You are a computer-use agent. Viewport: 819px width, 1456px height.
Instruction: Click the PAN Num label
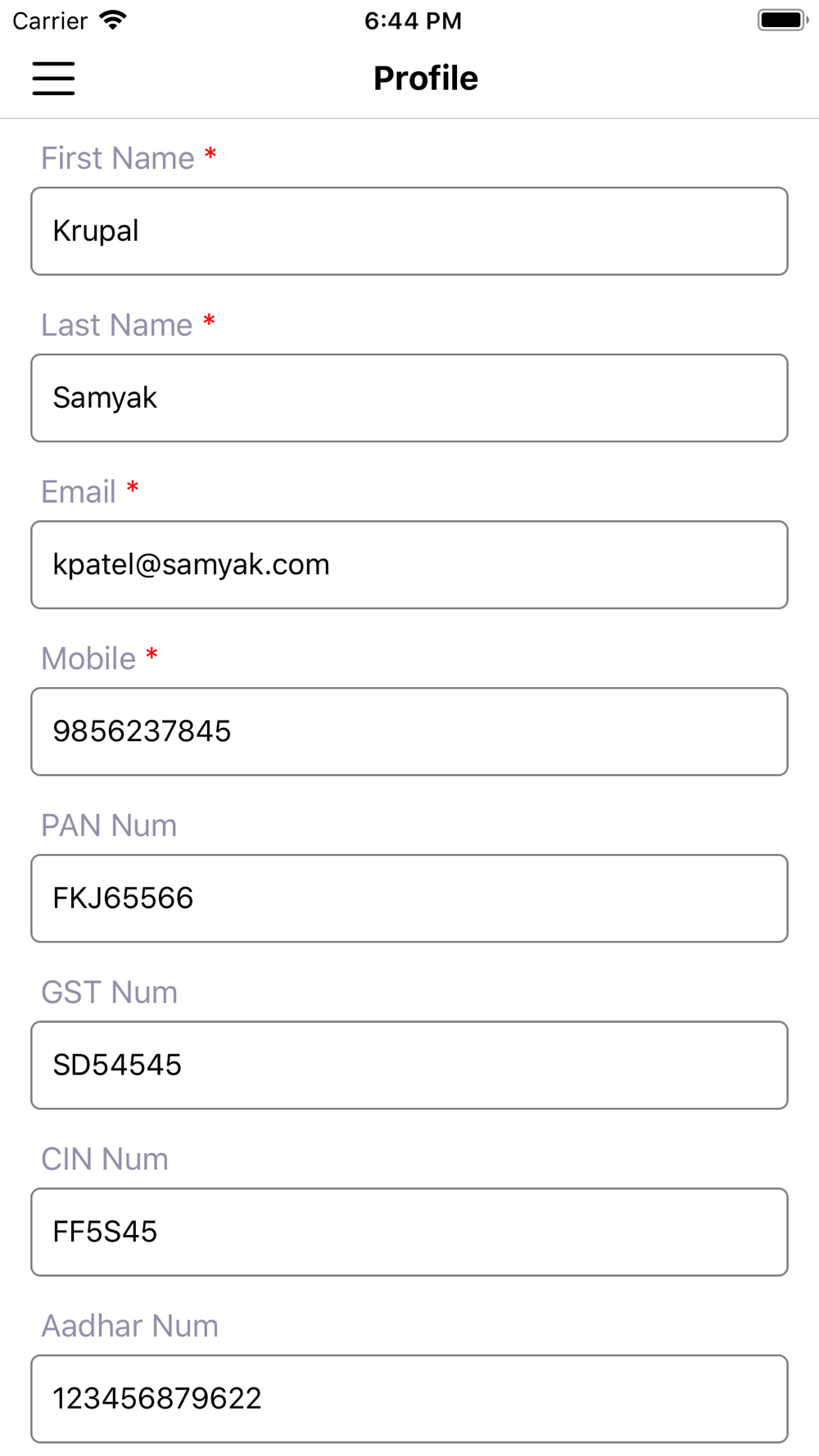tap(109, 825)
